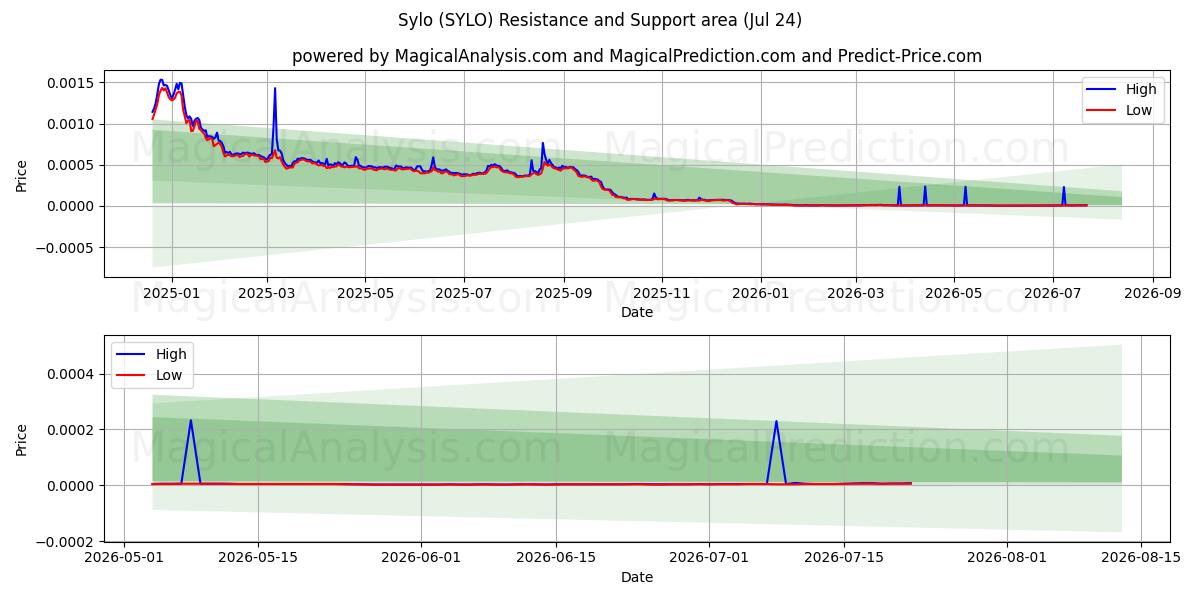Click the bottom chart x-axis label '2026-05-15'
1200x600 pixels.
point(258,559)
